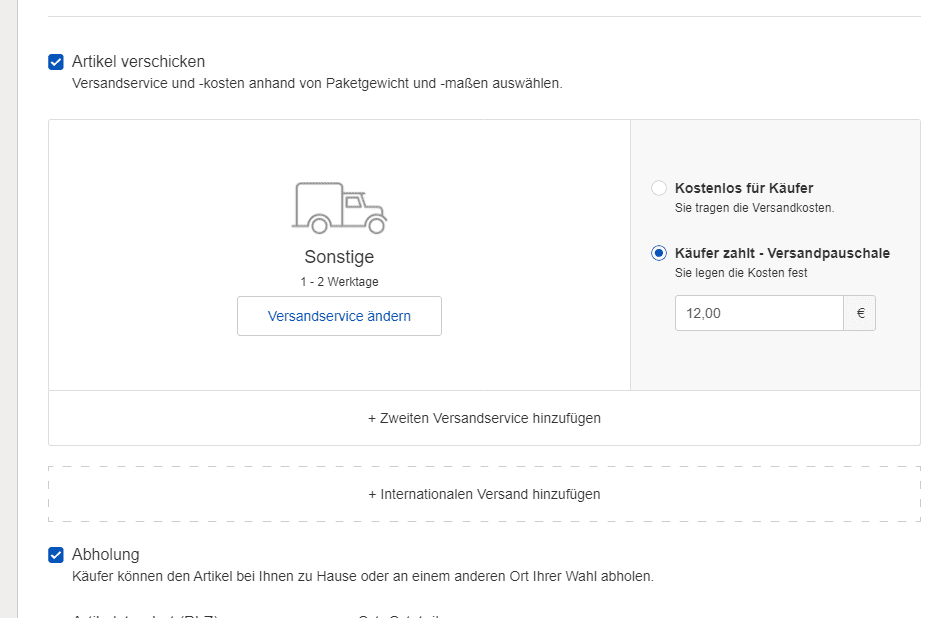The height and width of the screenshot is (618, 951).
Task: Uncheck the Artikel verschicken checkbox
Action: 56,62
